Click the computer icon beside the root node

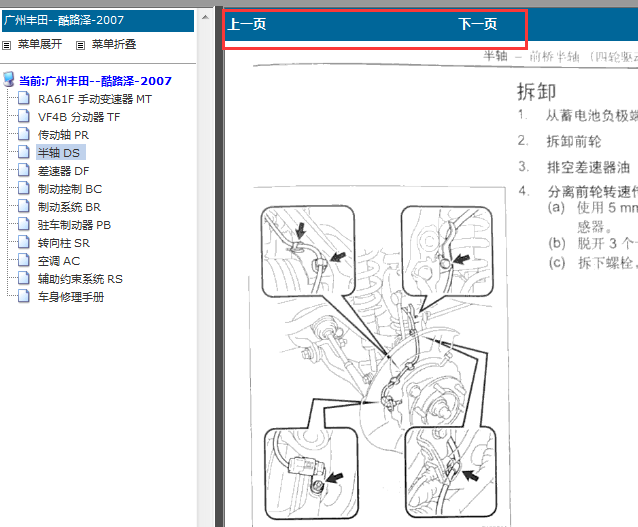tap(9, 79)
